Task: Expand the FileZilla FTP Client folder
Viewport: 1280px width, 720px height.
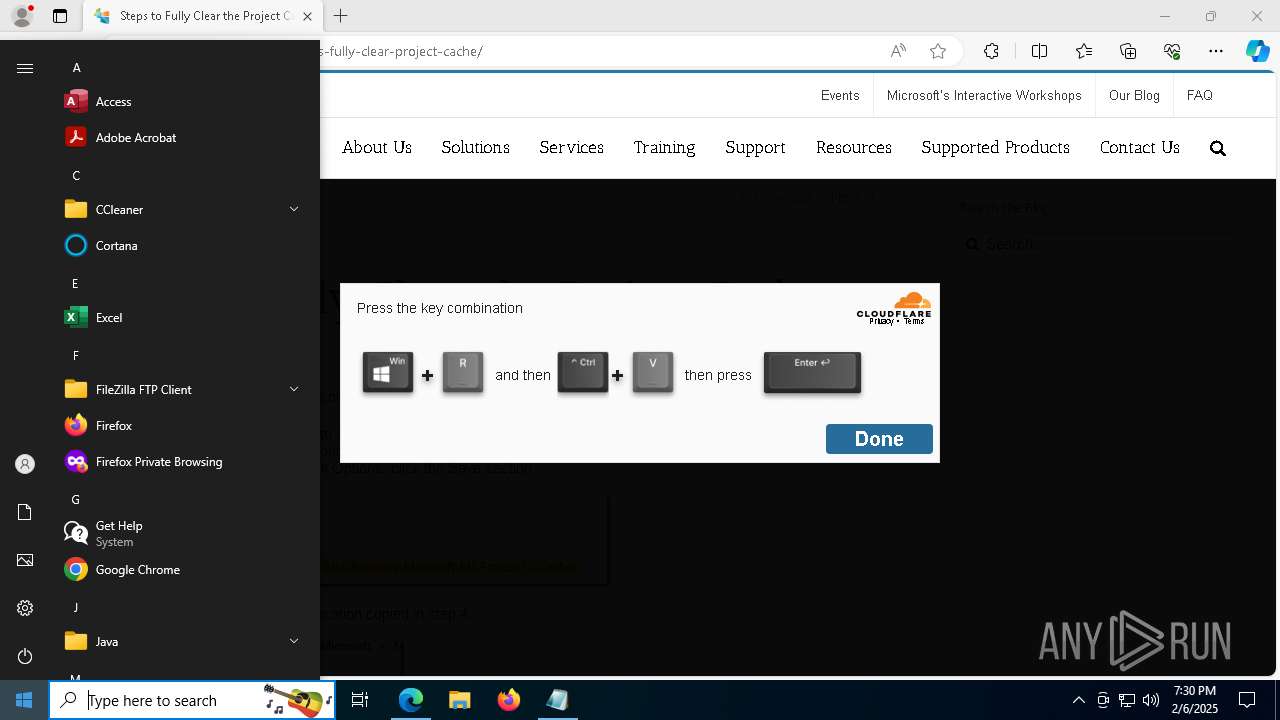Action: 180,390
